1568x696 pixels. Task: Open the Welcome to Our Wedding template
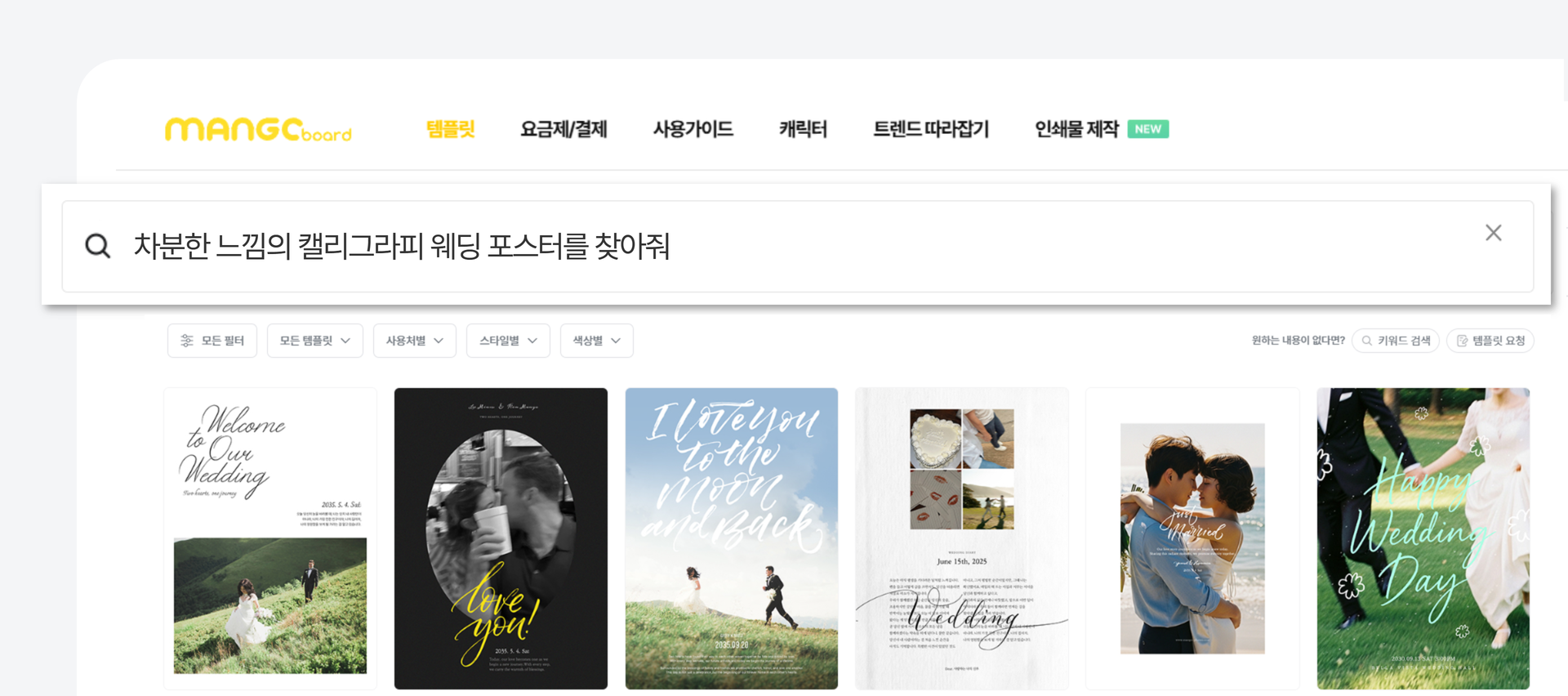[x=270, y=538]
